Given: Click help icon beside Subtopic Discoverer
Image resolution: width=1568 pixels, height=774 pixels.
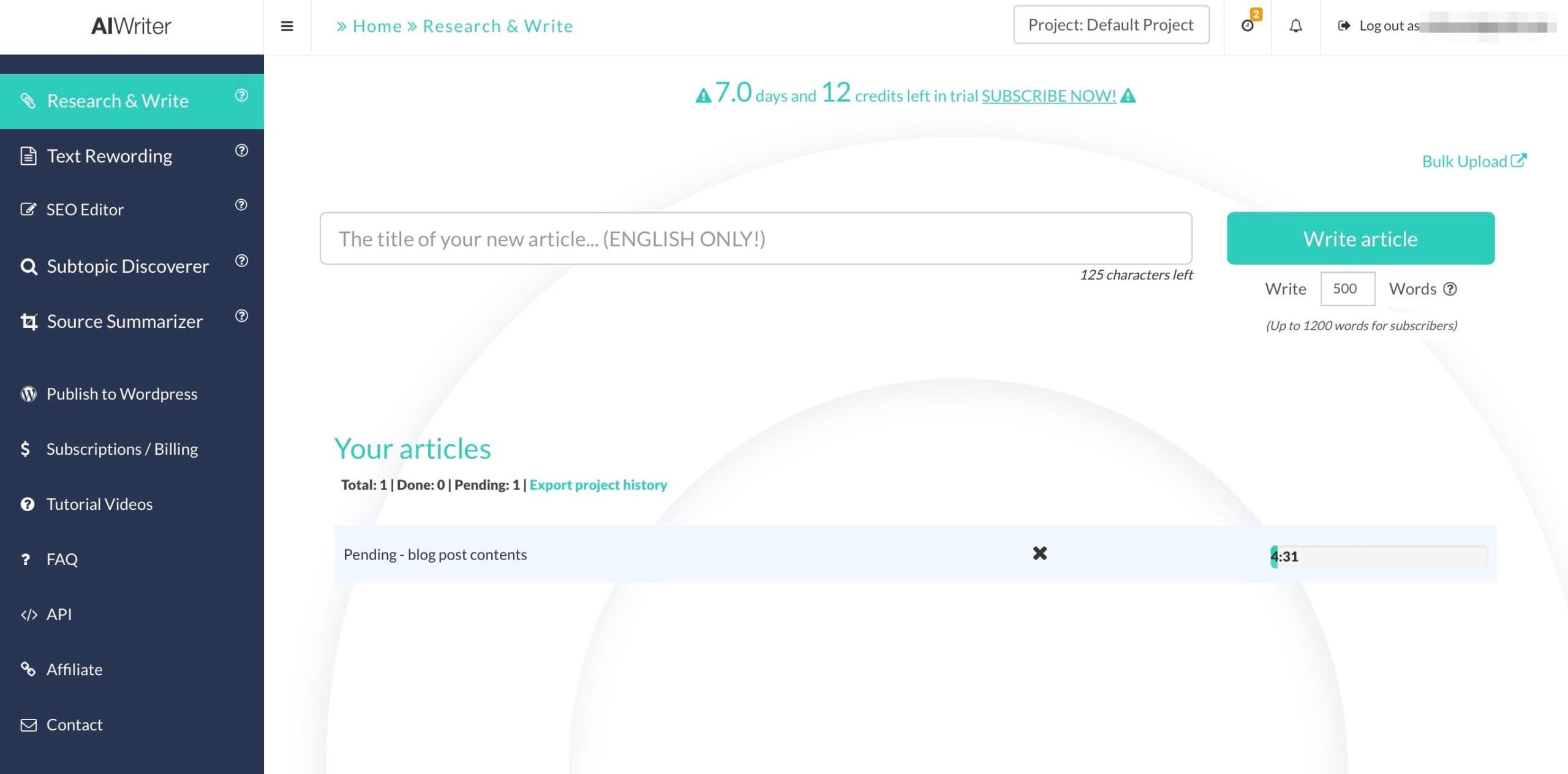Looking at the screenshot, I should [x=241, y=261].
